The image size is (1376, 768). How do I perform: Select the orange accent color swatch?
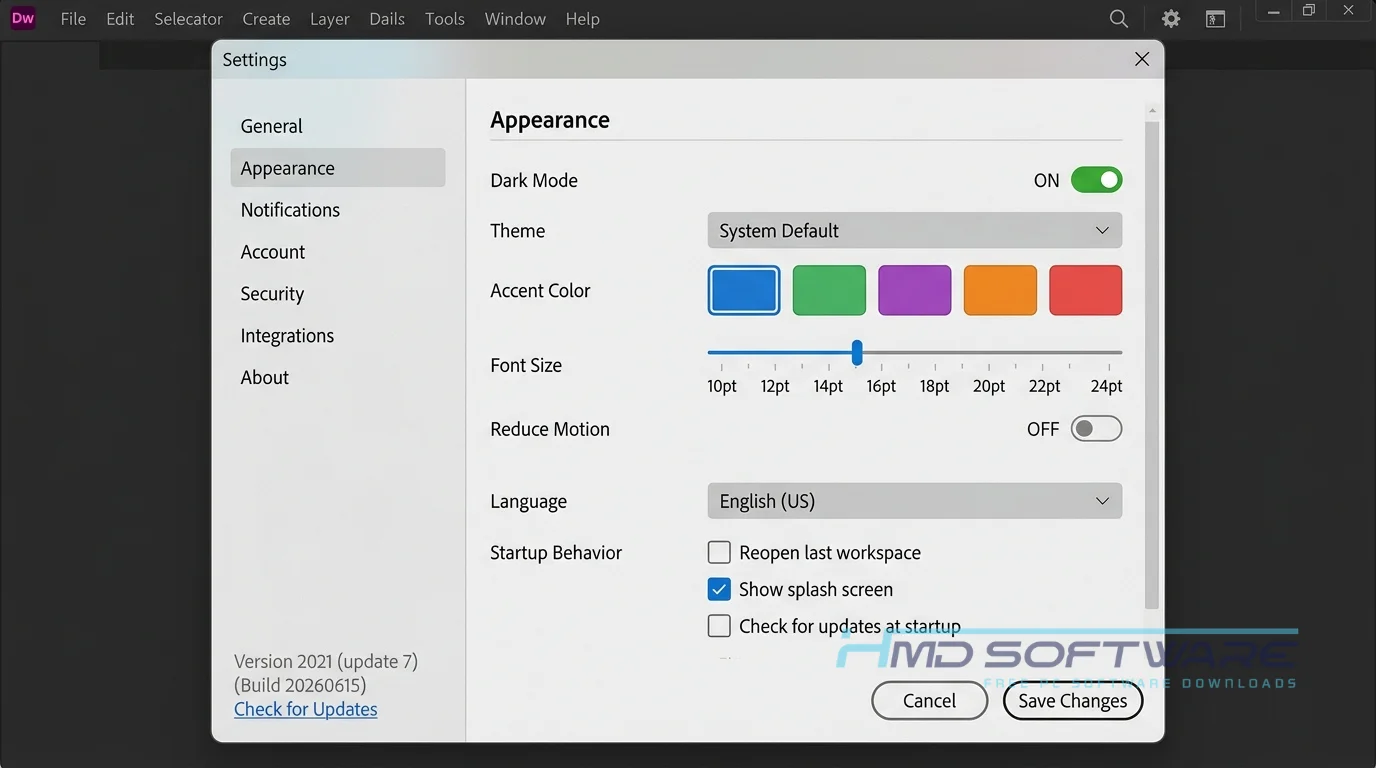tap(1000, 290)
